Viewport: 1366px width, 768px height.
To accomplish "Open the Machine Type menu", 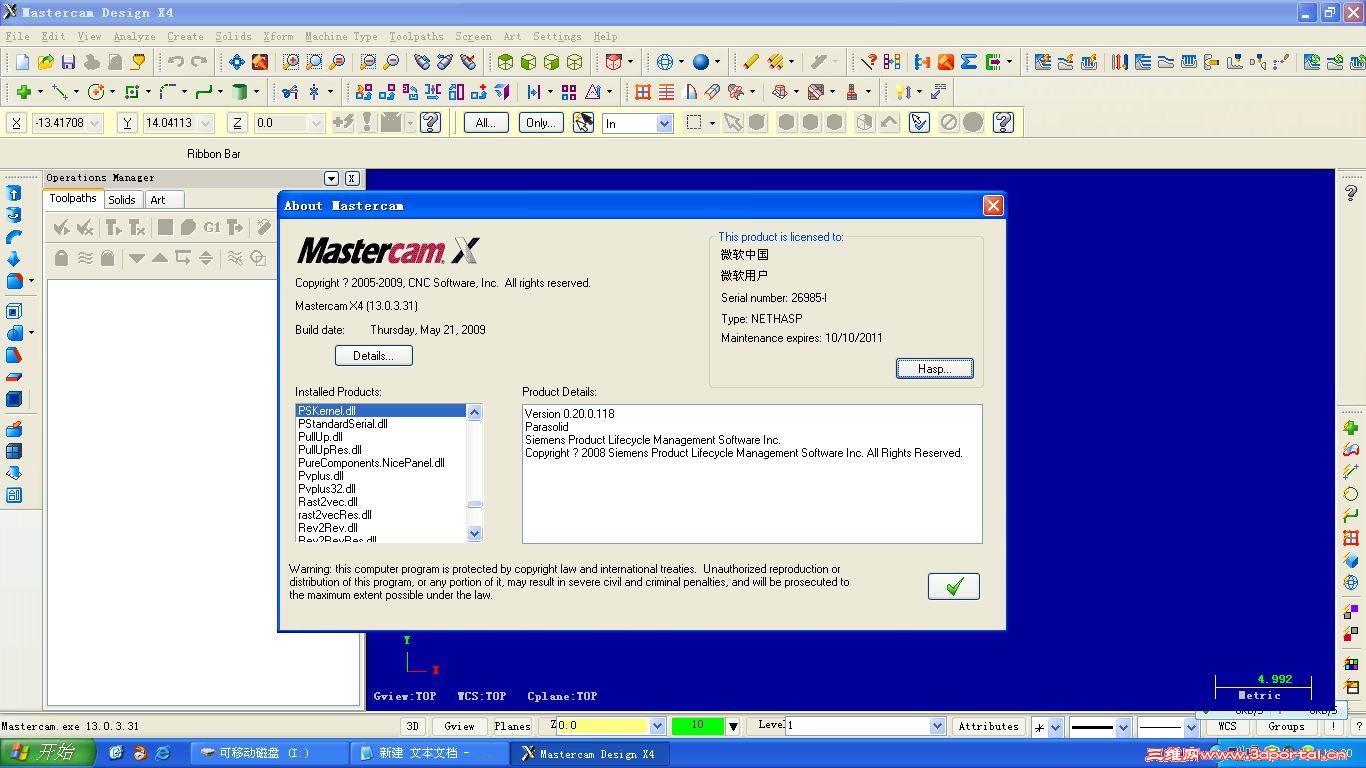I will (341, 37).
